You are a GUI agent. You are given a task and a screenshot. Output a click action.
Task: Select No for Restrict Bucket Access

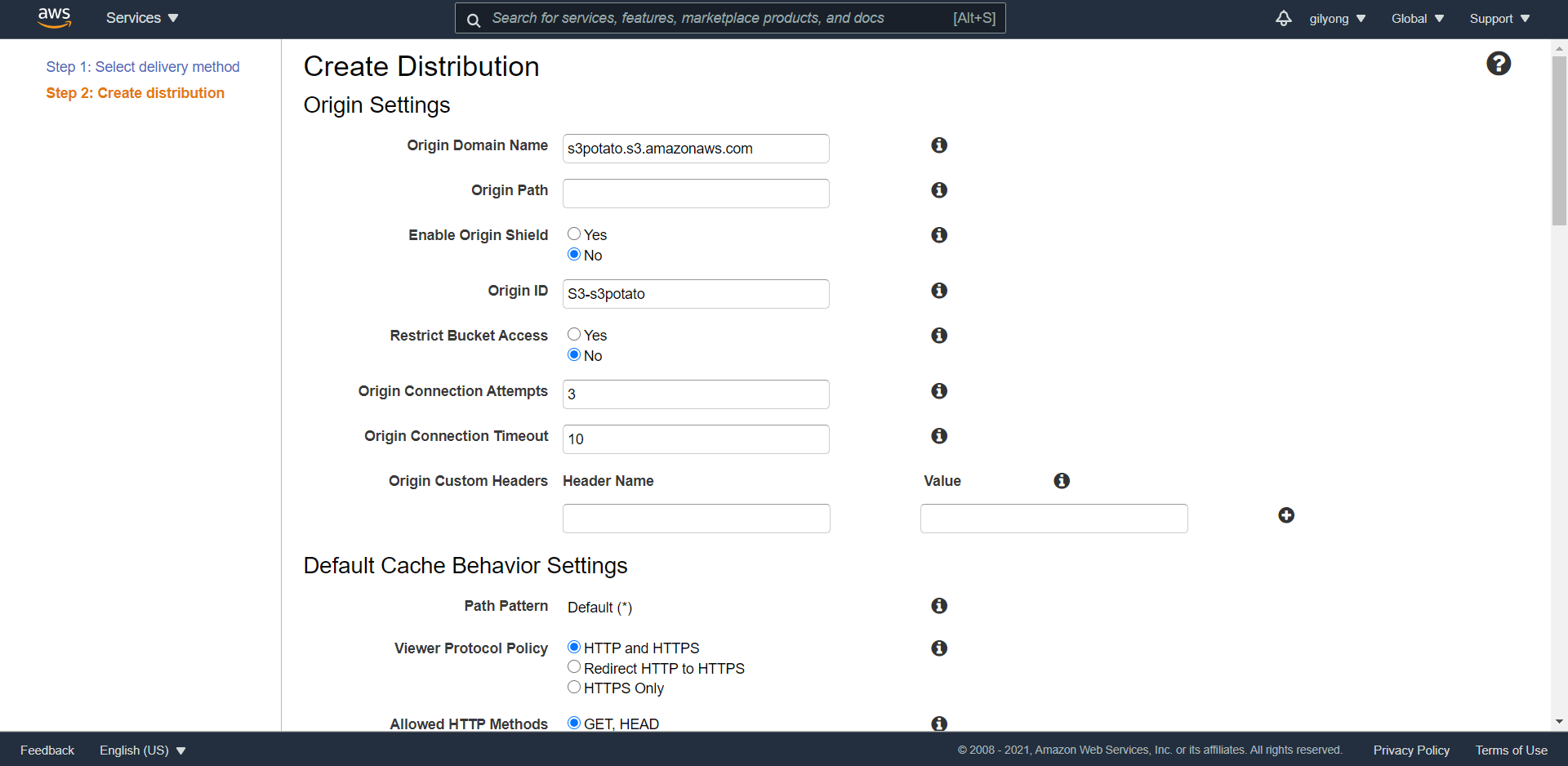(574, 355)
